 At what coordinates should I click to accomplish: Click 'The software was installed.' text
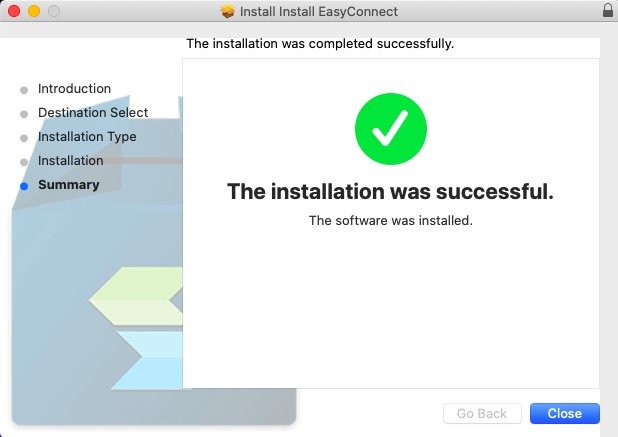(x=391, y=220)
